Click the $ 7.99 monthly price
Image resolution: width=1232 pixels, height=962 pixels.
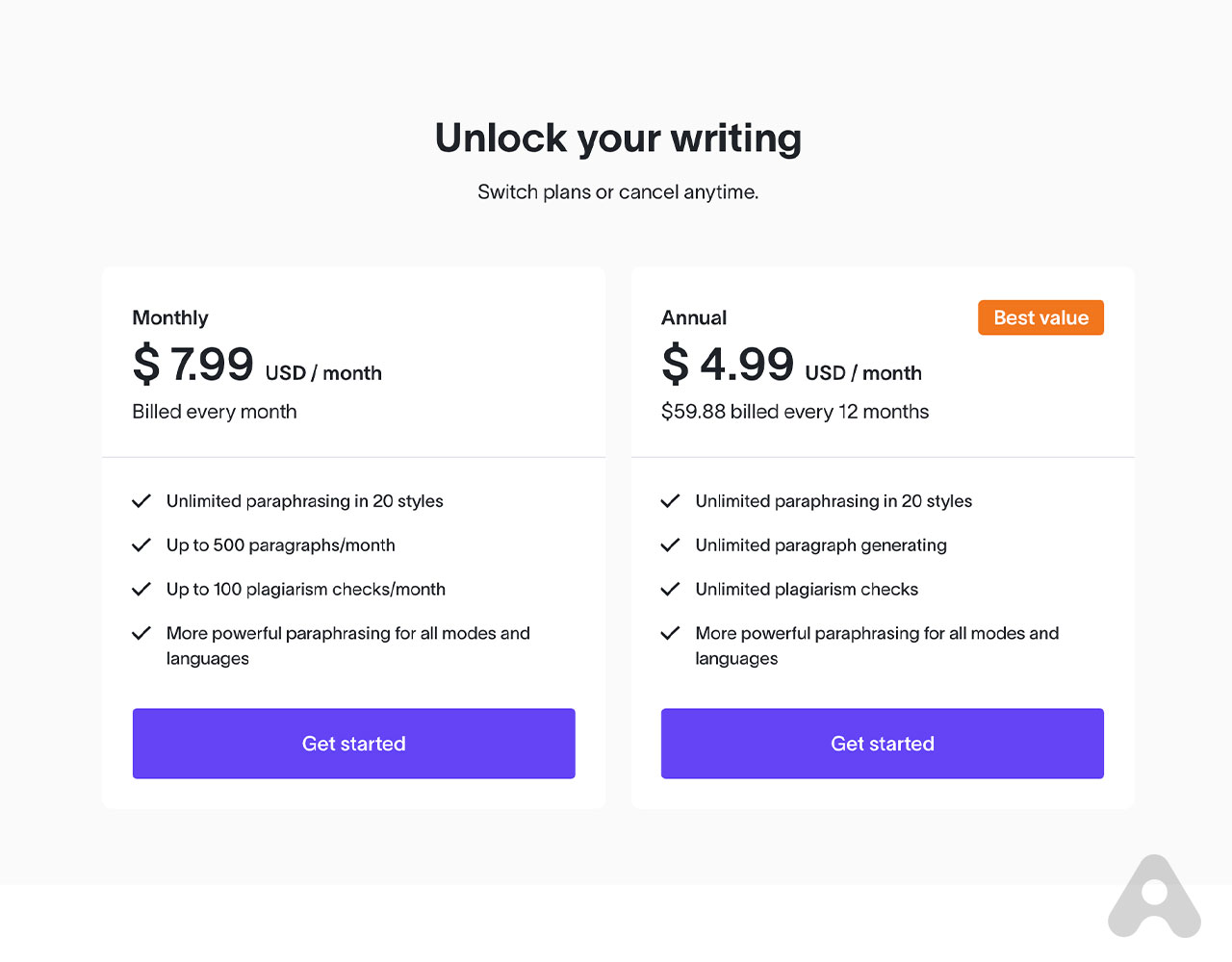(193, 366)
